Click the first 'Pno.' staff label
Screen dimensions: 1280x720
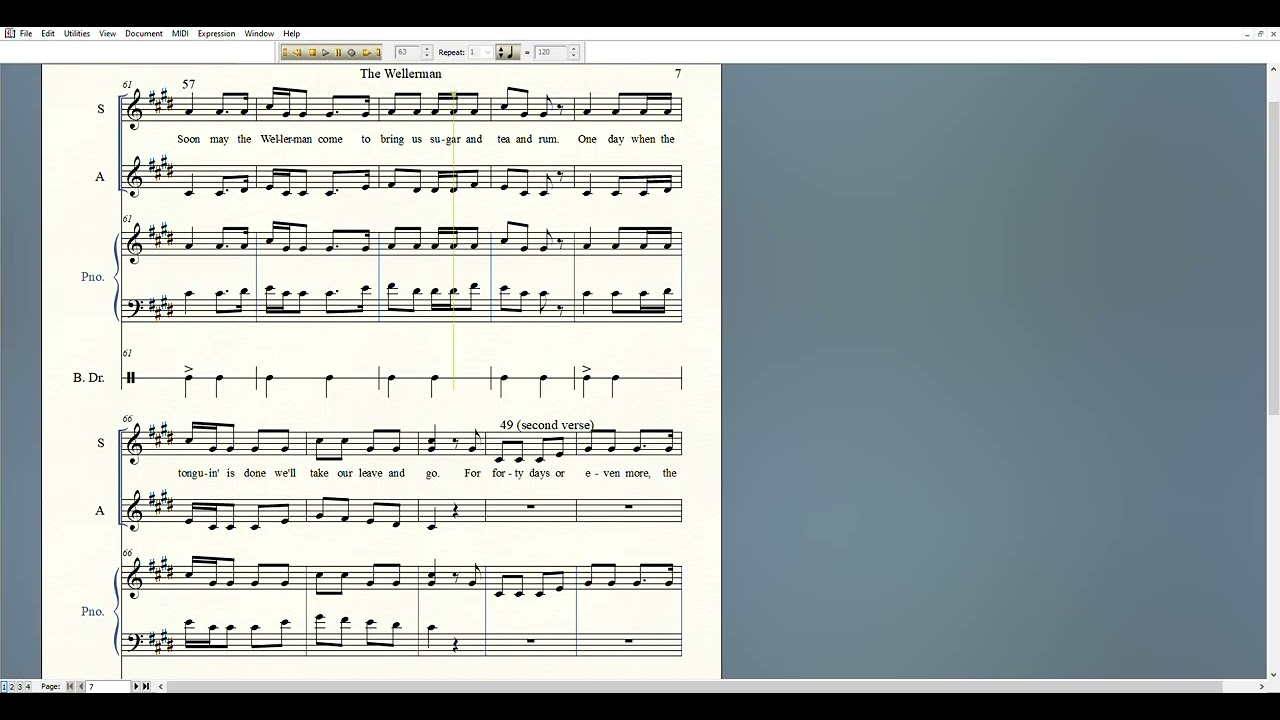pos(92,277)
